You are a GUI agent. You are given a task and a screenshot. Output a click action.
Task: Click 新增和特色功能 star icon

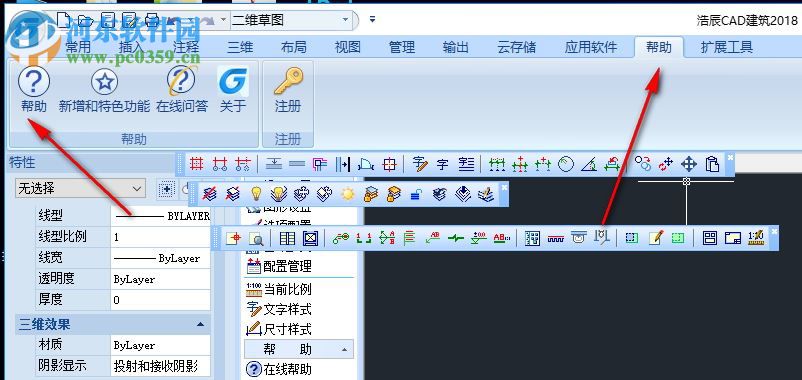[x=104, y=82]
